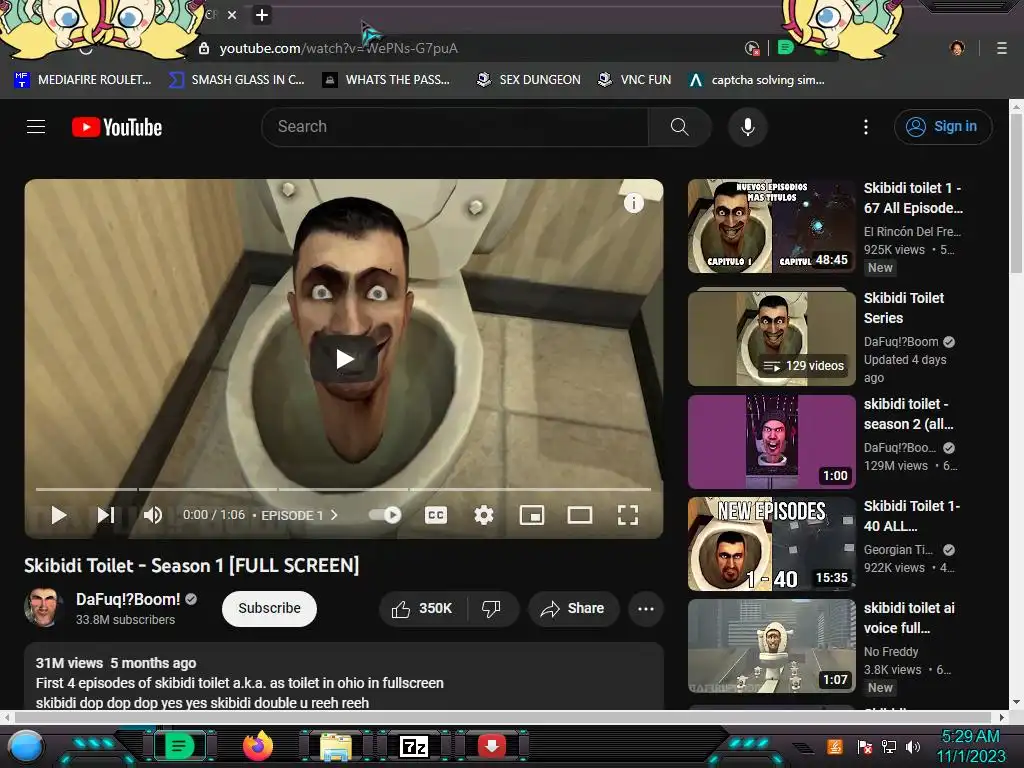Dislike the video

[491, 609]
